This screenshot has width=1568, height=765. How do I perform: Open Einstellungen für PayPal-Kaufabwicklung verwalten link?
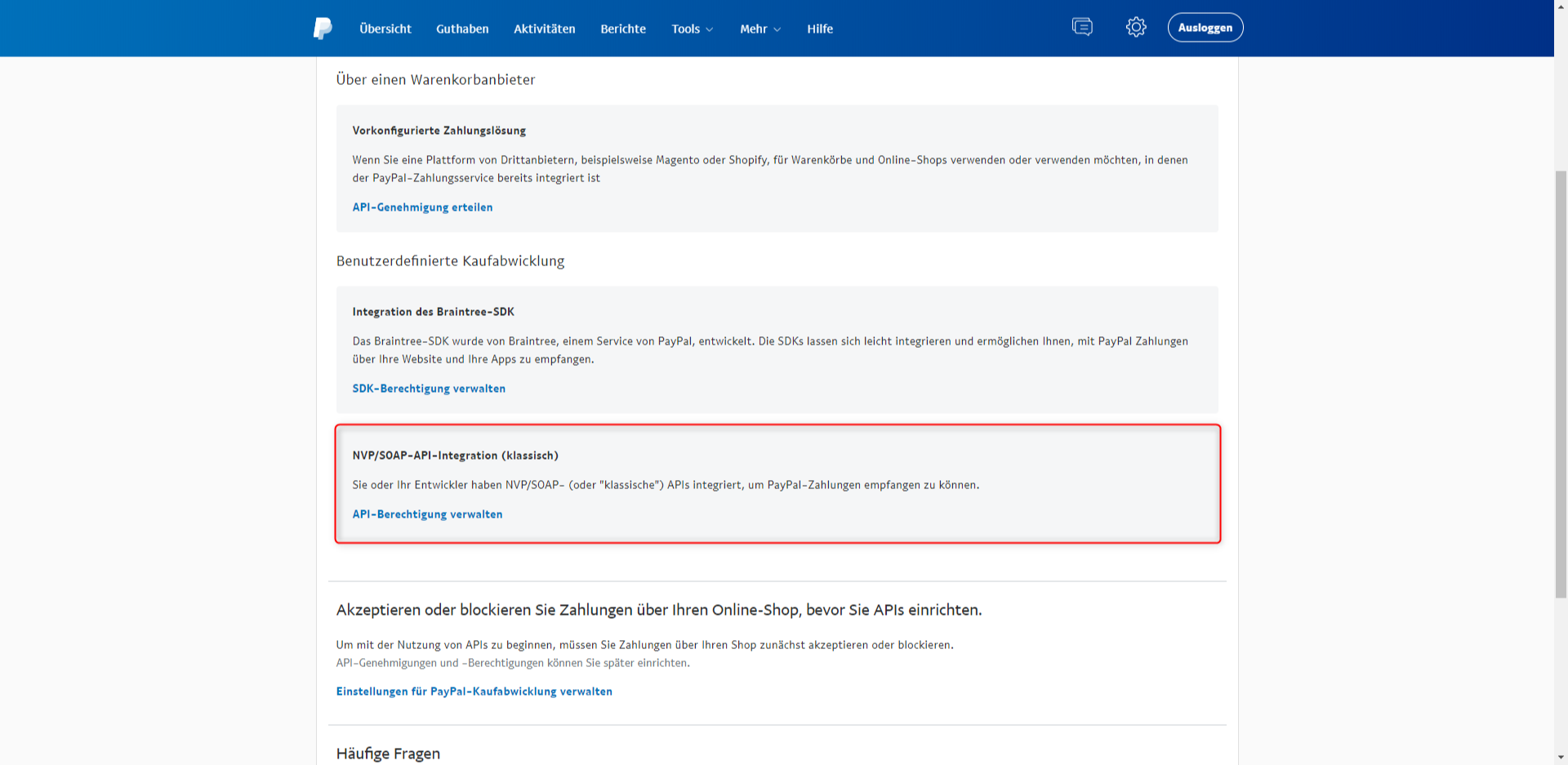[474, 692]
